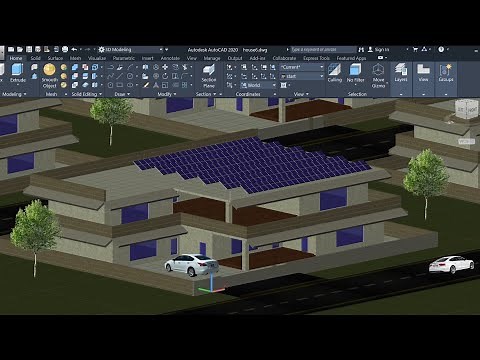Switch to the Solid ribbon tab

(x=35, y=58)
